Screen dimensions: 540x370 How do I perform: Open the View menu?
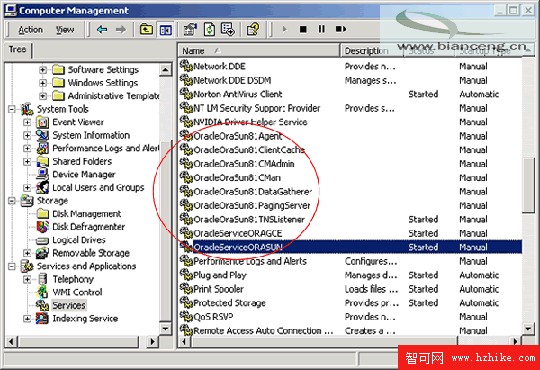coord(65,30)
